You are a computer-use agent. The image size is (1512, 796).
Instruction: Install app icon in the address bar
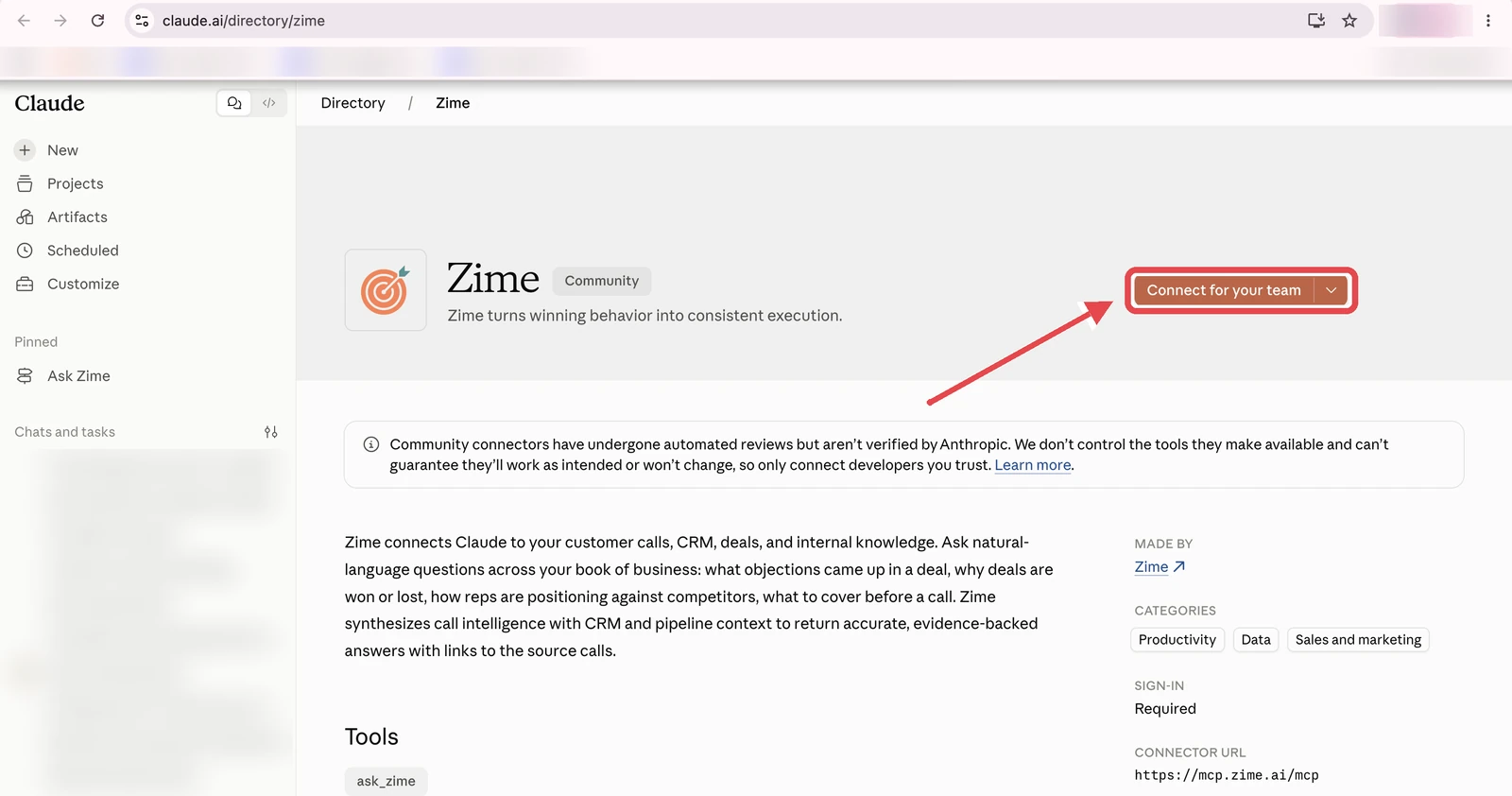coord(1315,20)
